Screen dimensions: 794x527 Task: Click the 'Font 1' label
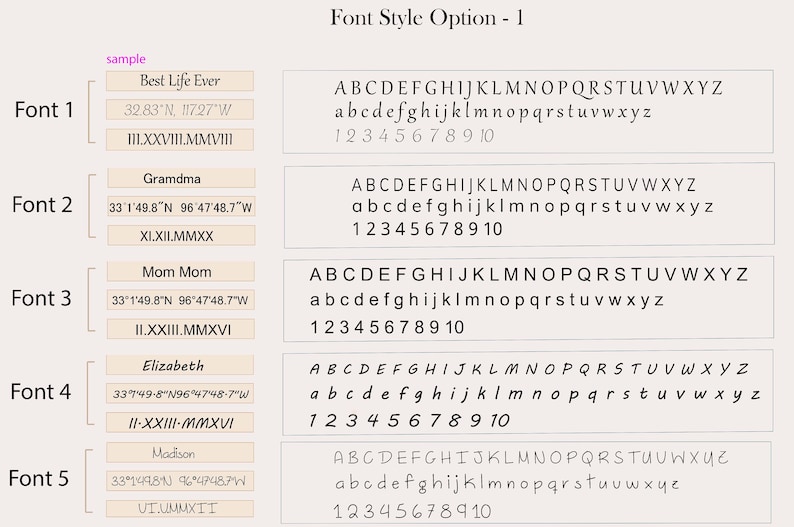coord(44,110)
